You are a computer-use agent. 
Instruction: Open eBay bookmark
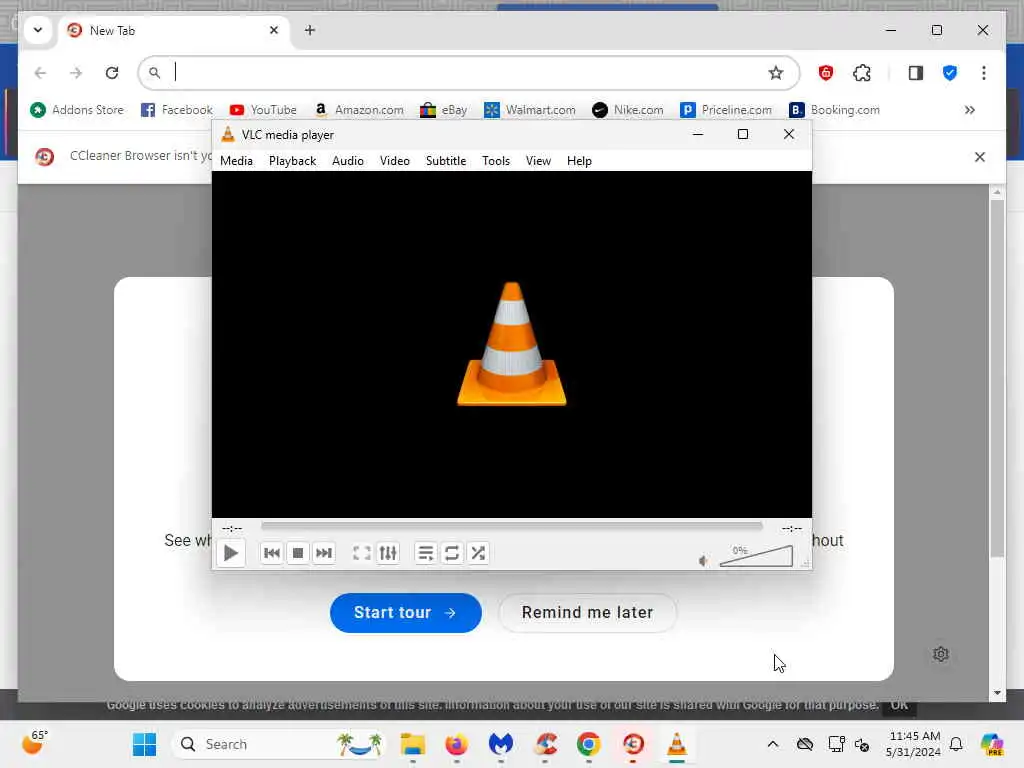coord(443,110)
